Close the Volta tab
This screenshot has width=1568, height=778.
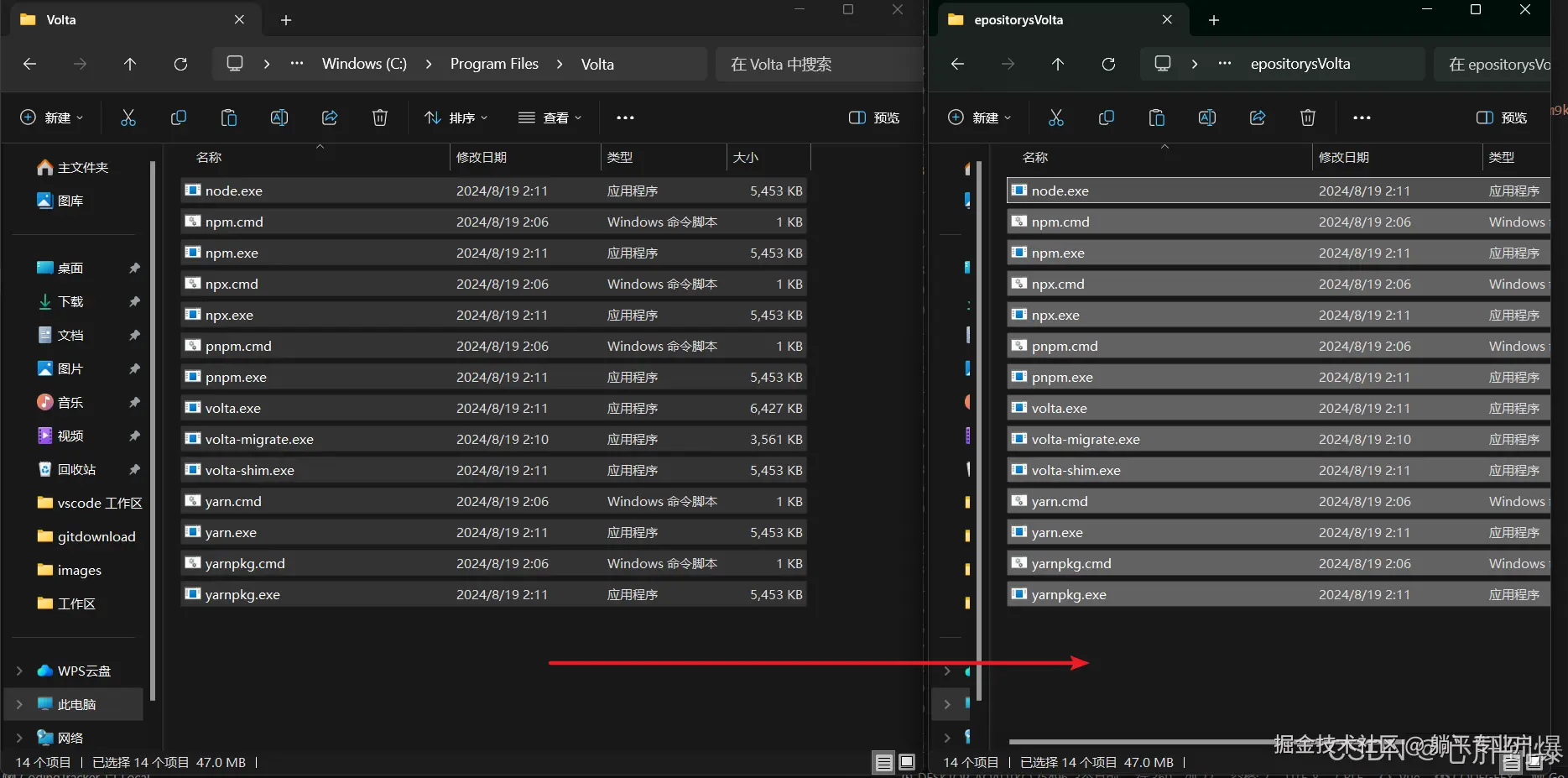[x=239, y=19]
